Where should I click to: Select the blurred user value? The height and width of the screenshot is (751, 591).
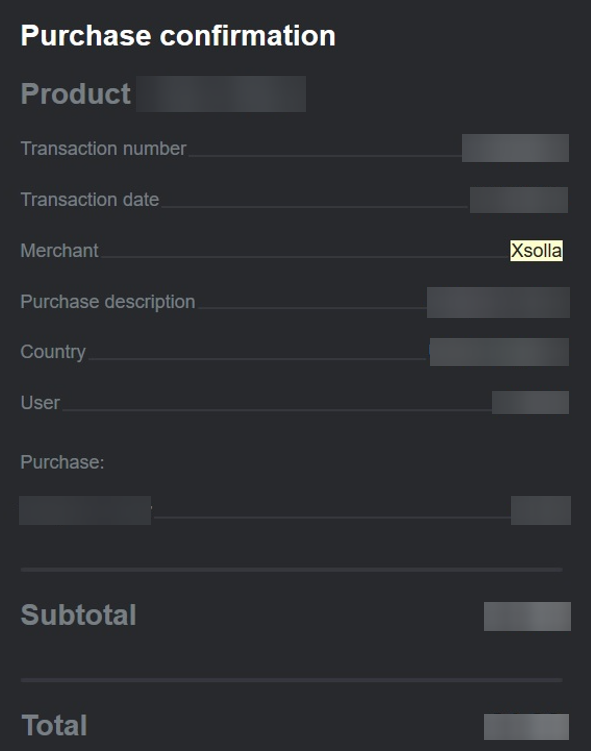(530, 402)
